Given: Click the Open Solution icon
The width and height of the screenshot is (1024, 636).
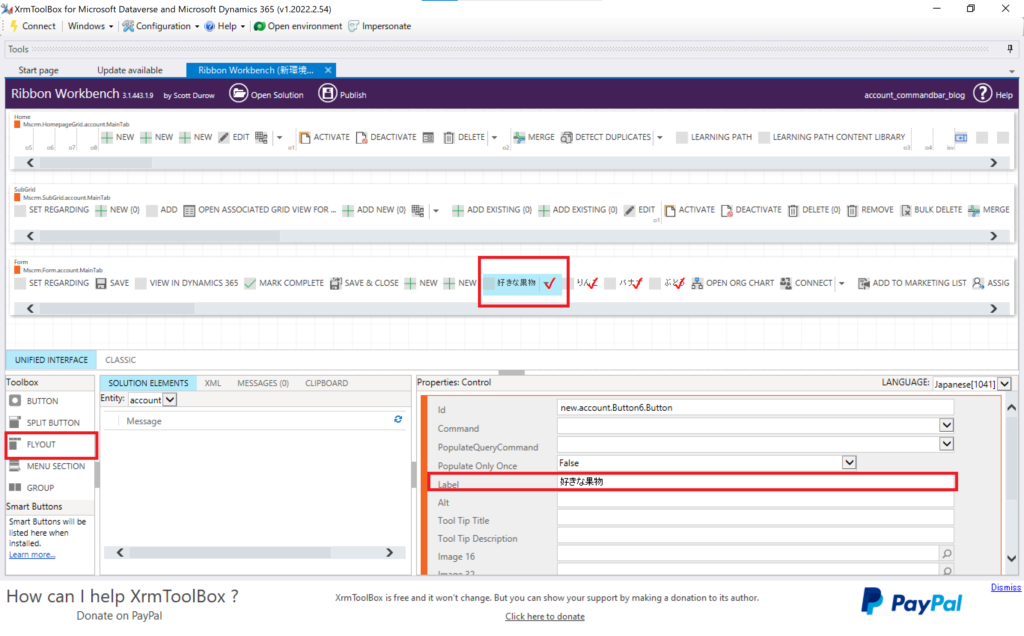Looking at the screenshot, I should click(239, 94).
